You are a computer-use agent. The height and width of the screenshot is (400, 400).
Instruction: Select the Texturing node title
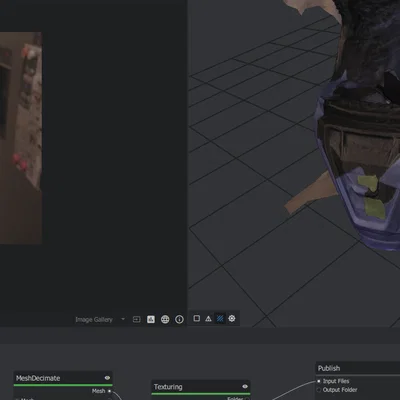tap(168, 387)
